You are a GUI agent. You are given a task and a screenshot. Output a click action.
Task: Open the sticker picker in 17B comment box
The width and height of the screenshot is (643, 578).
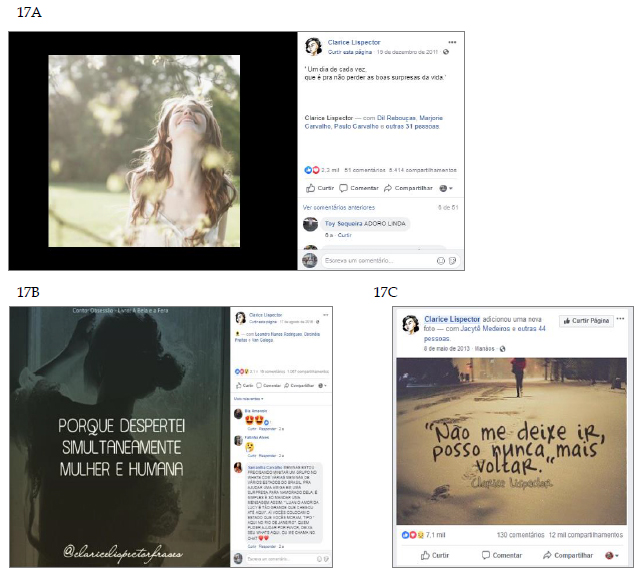point(326,559)
